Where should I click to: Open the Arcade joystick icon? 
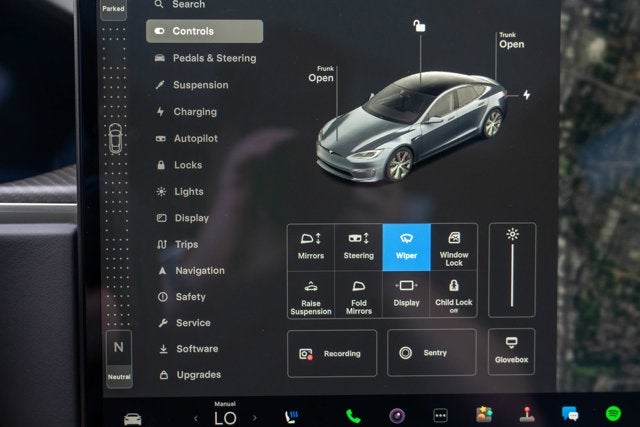pos(527,414)
